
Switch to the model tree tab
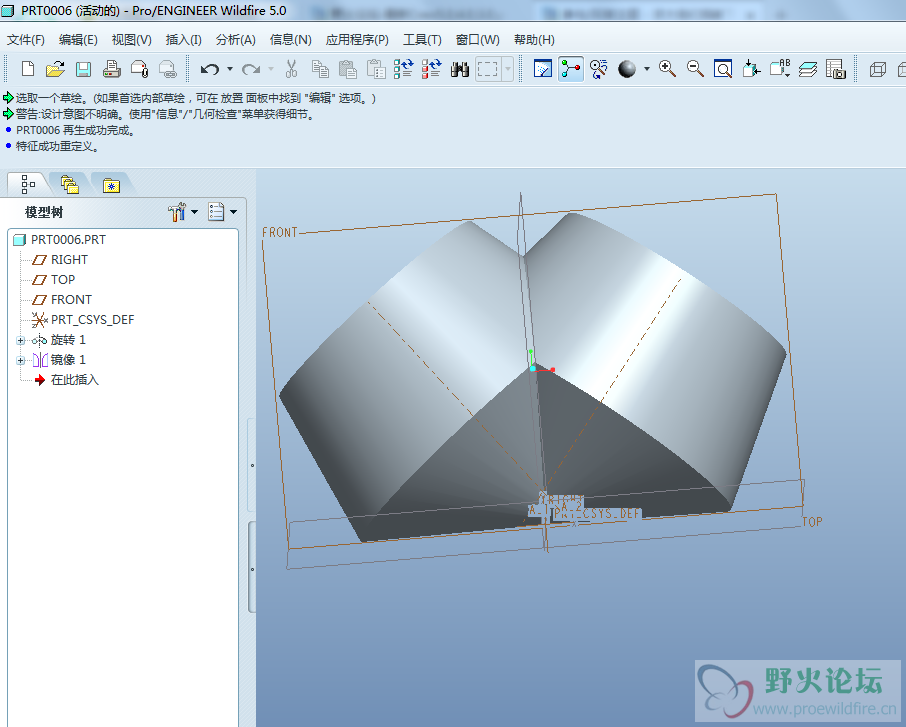(x=28, y=184)
